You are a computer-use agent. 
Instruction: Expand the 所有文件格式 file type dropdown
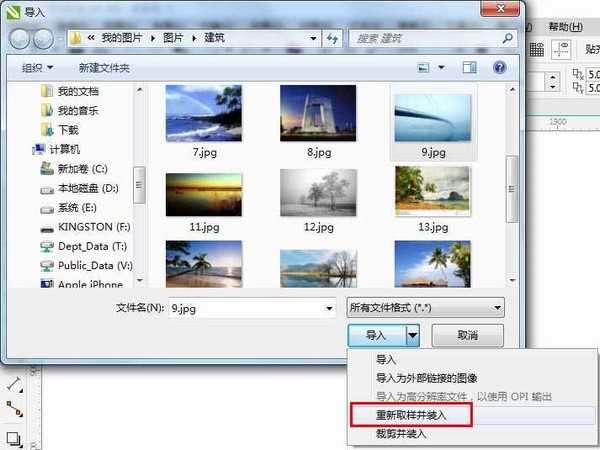click(x=424, y=307)
